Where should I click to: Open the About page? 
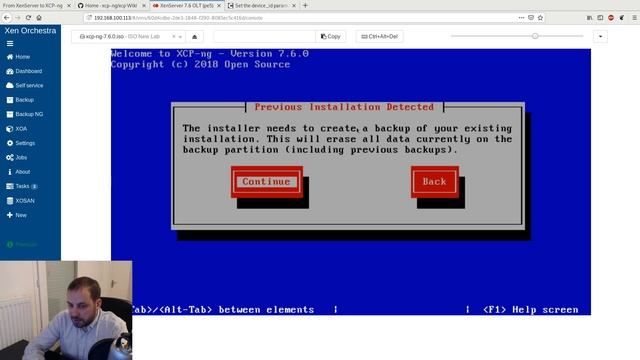point(19,172)
